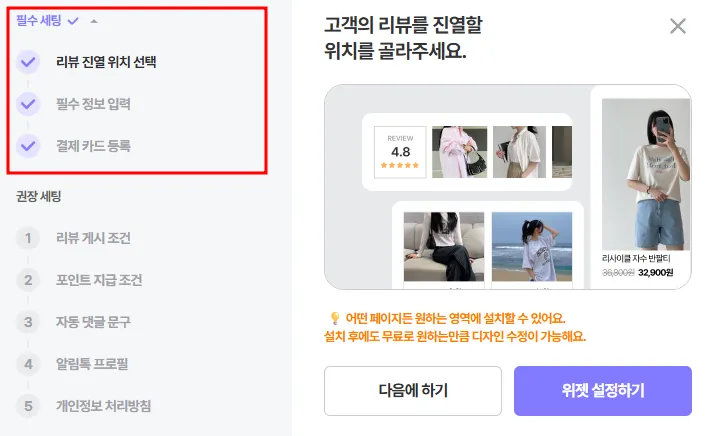Click the checkmark icon beside 결제 카드 등록
Screen dimensions: 715x436
coord(28,146)
